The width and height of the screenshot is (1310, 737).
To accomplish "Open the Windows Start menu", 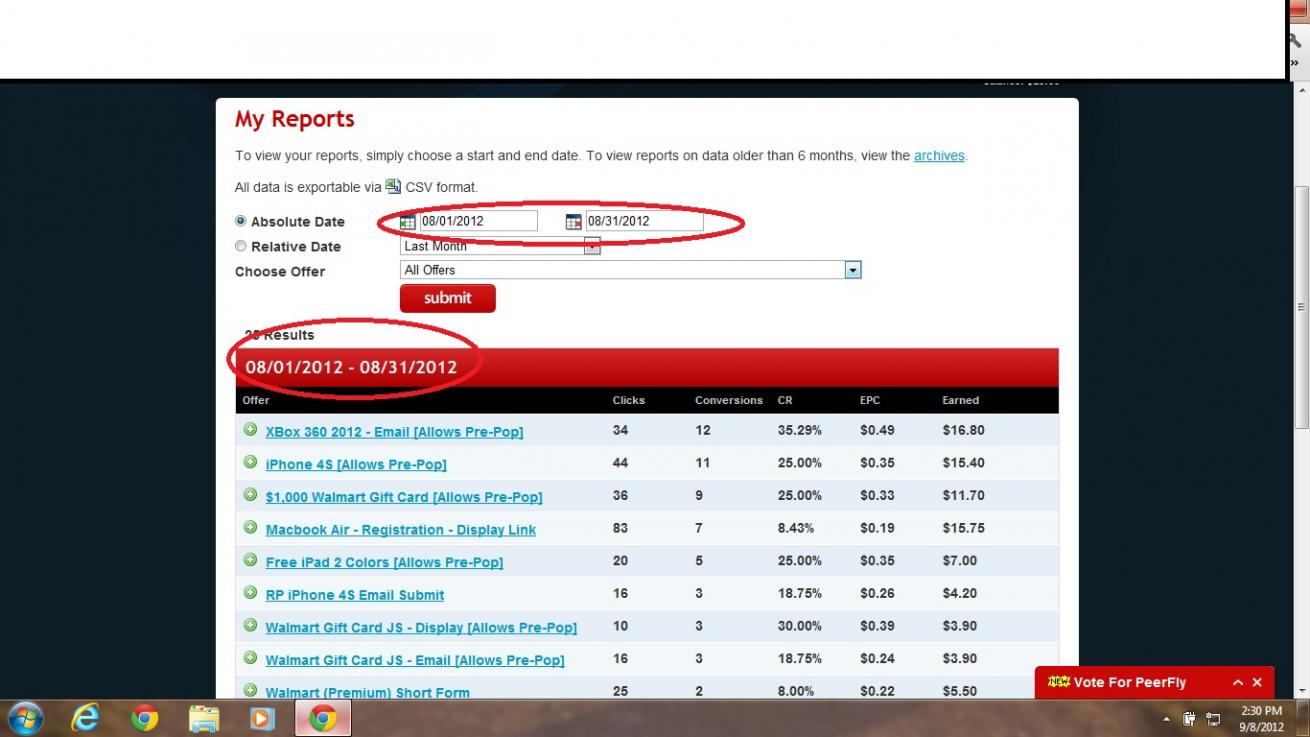I will 26,718.
